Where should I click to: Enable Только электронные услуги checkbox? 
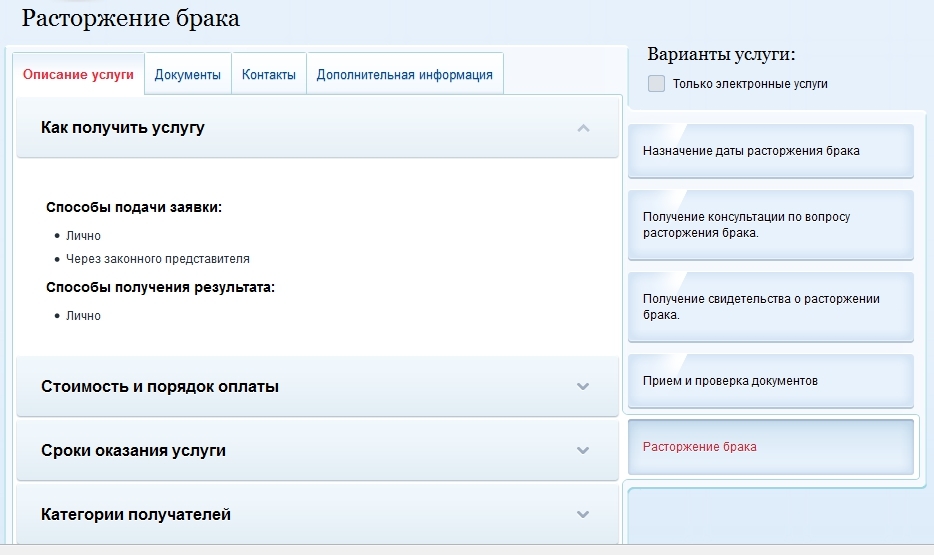pyautogui.click(x=656, y=83)
